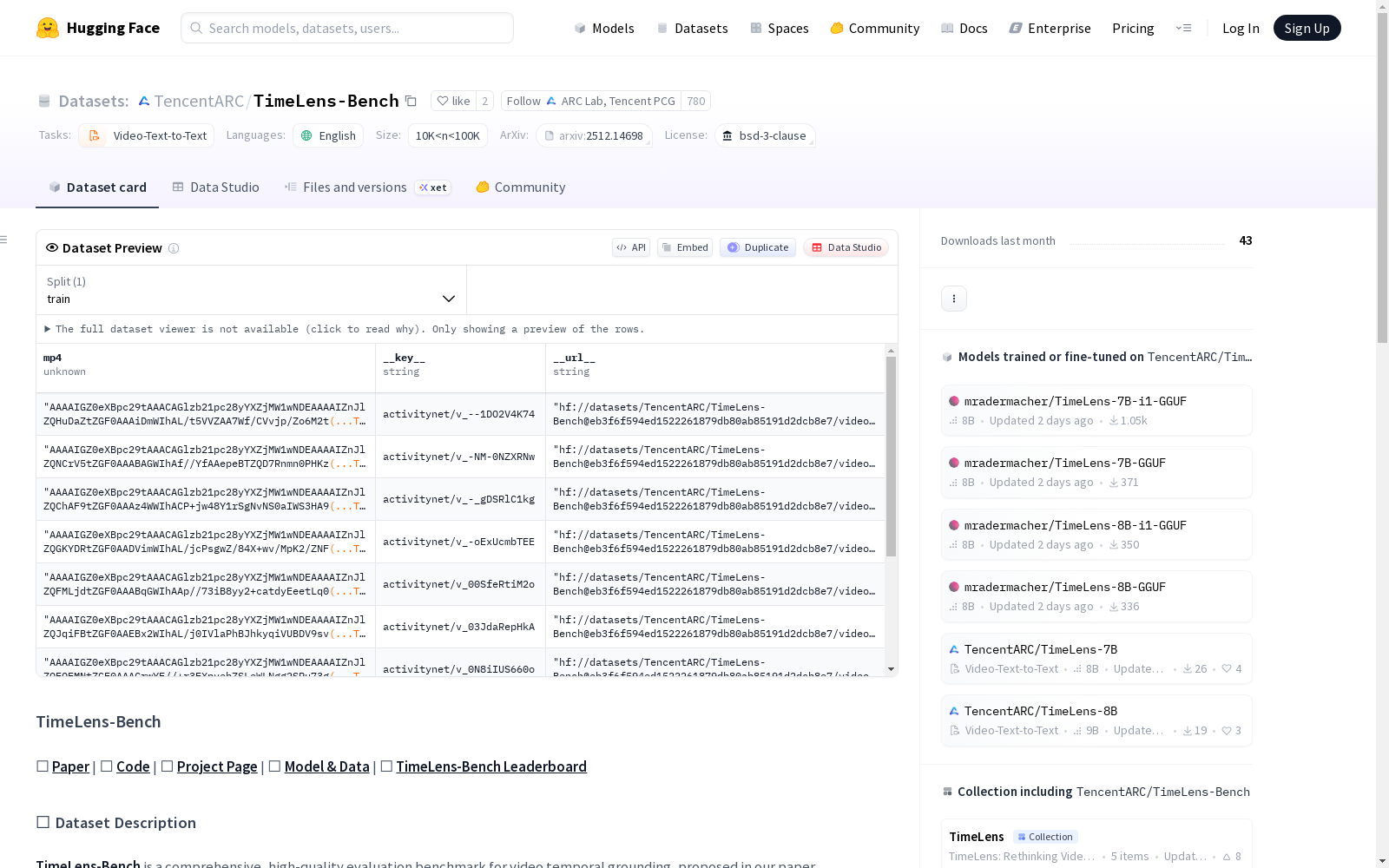This screenshot has width=1389, height=868.
Task: Open the Community nav menu in header
Action: coord(874,28)
